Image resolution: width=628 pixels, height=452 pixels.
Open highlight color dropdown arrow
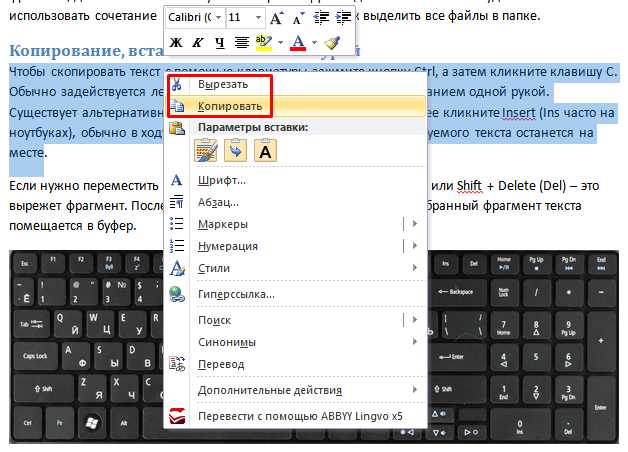tap(280, 42)
